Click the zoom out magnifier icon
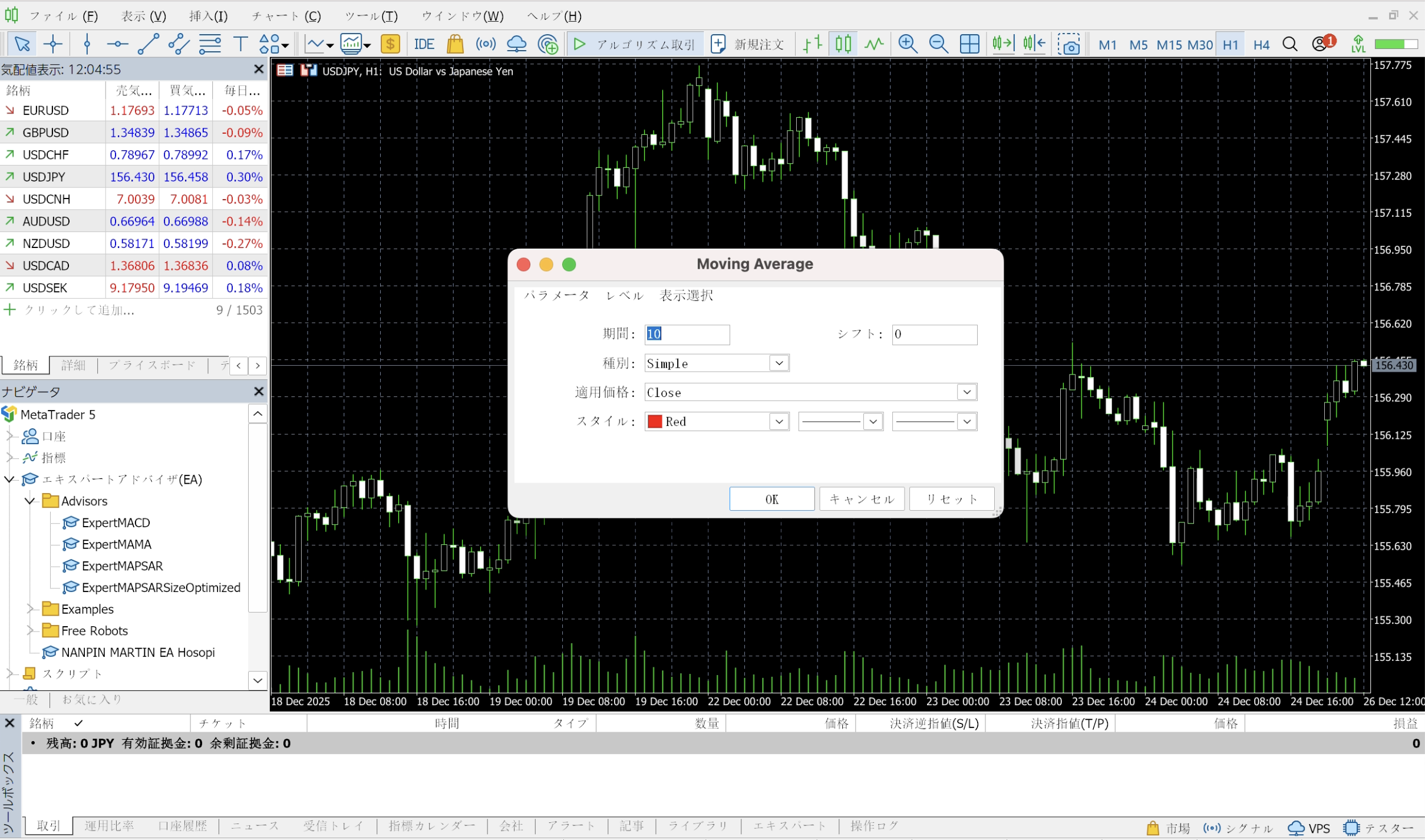This screenshot has width=1425, height=840. click(938, 44)
